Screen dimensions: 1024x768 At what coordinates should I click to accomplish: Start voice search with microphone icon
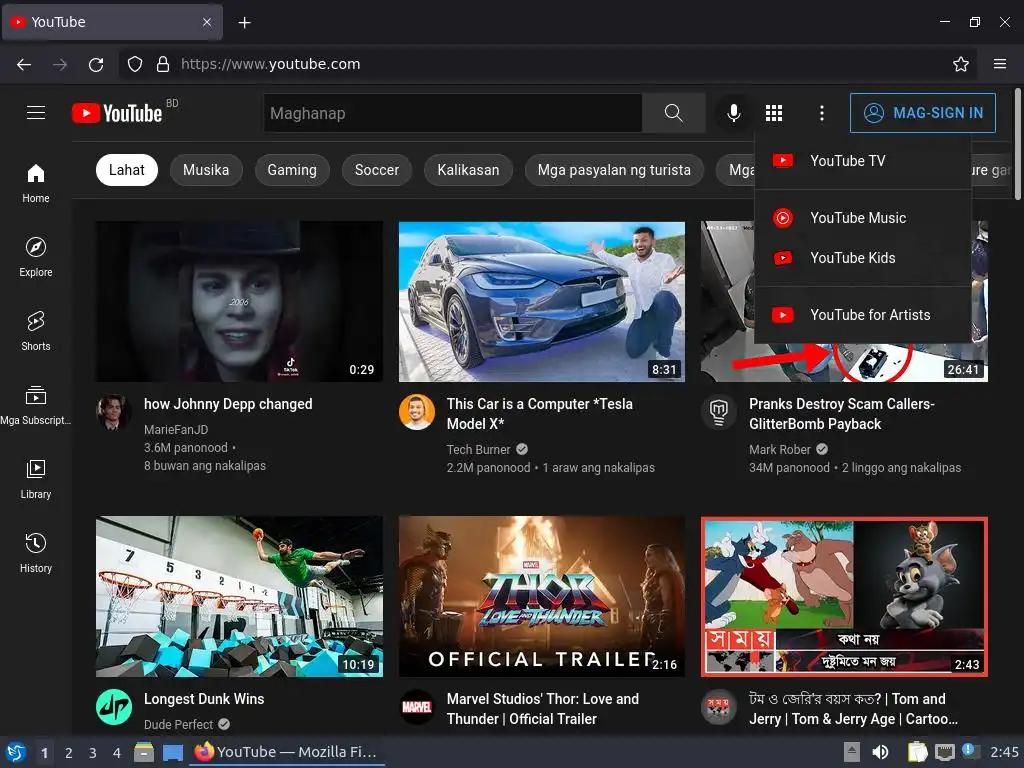733,113
